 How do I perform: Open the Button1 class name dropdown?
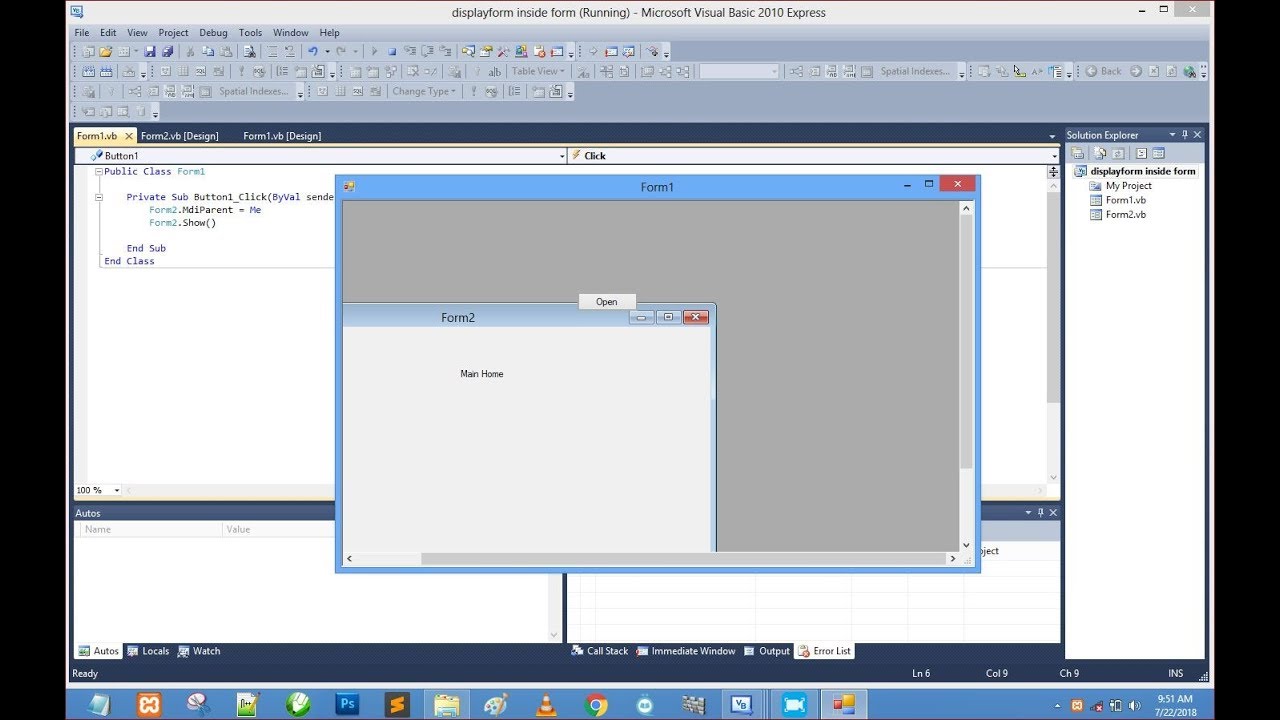pyautogui.click(x=561, y=156)
